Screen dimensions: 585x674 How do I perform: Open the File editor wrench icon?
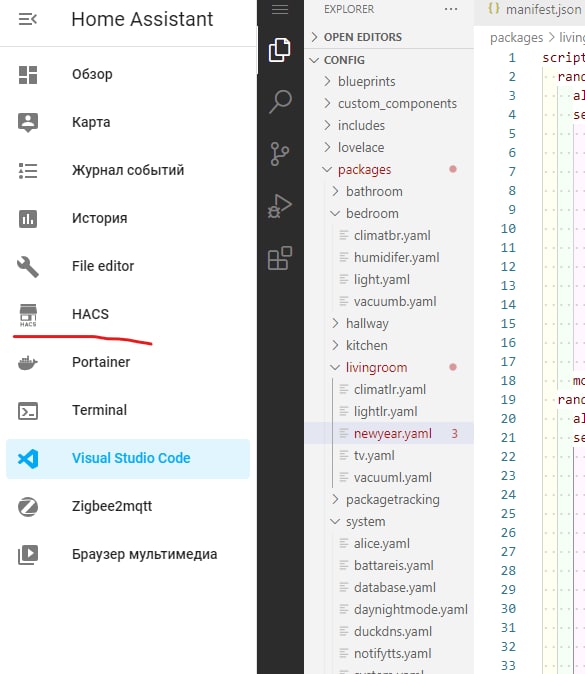pos(28,267)
